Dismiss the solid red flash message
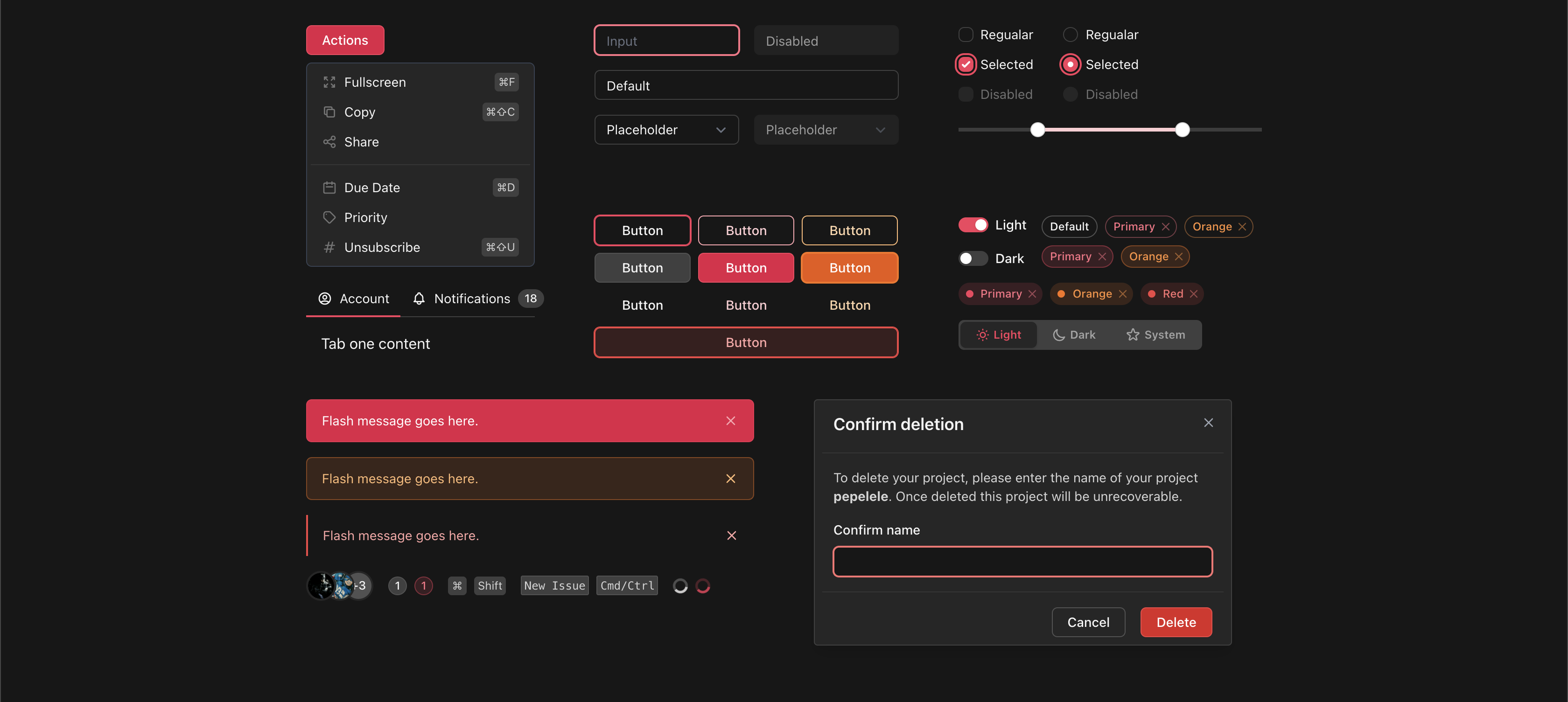Image resolution: width=1568 pixels, height=702 pixels. click(x=730, y=421)
